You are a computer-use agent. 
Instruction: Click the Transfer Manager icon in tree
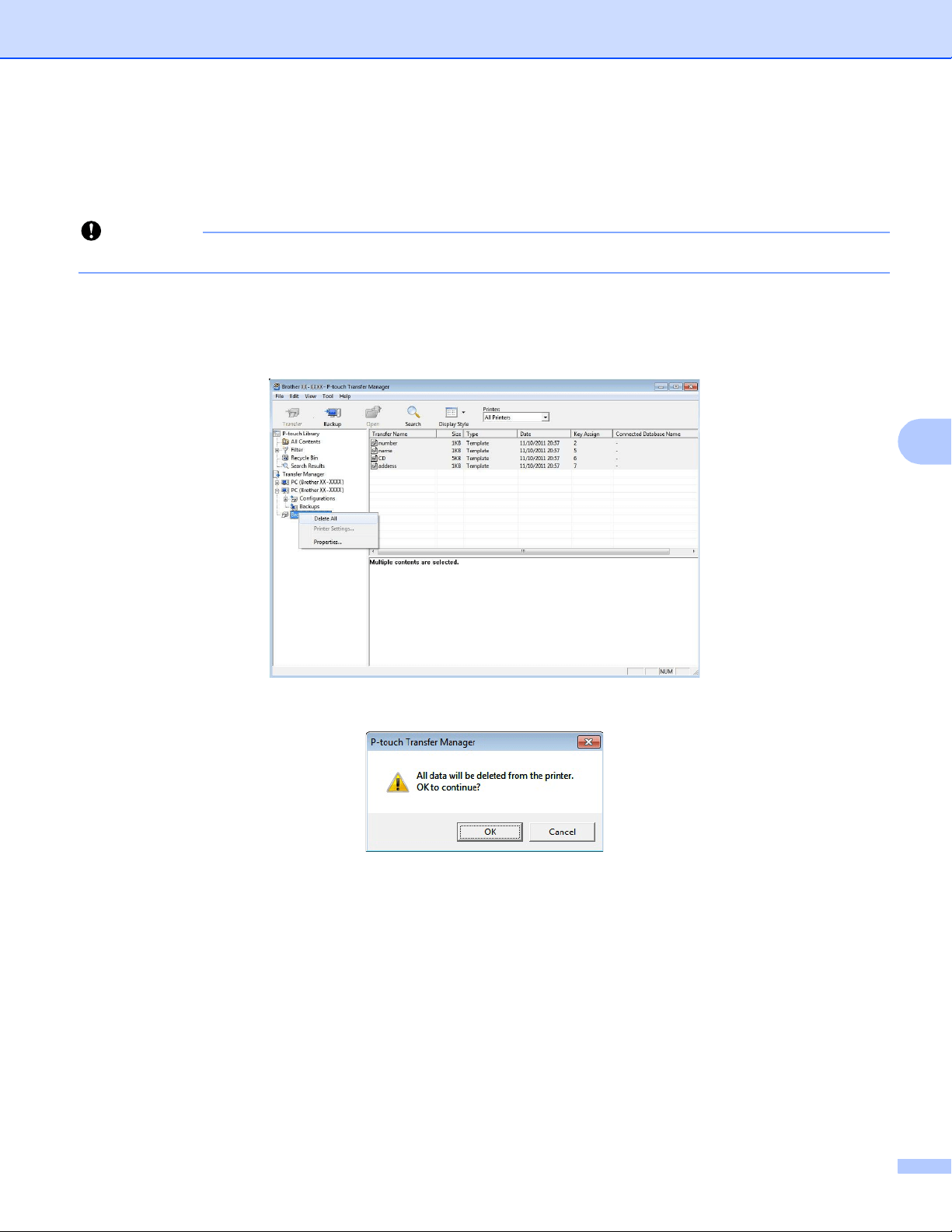pos(277,474)
